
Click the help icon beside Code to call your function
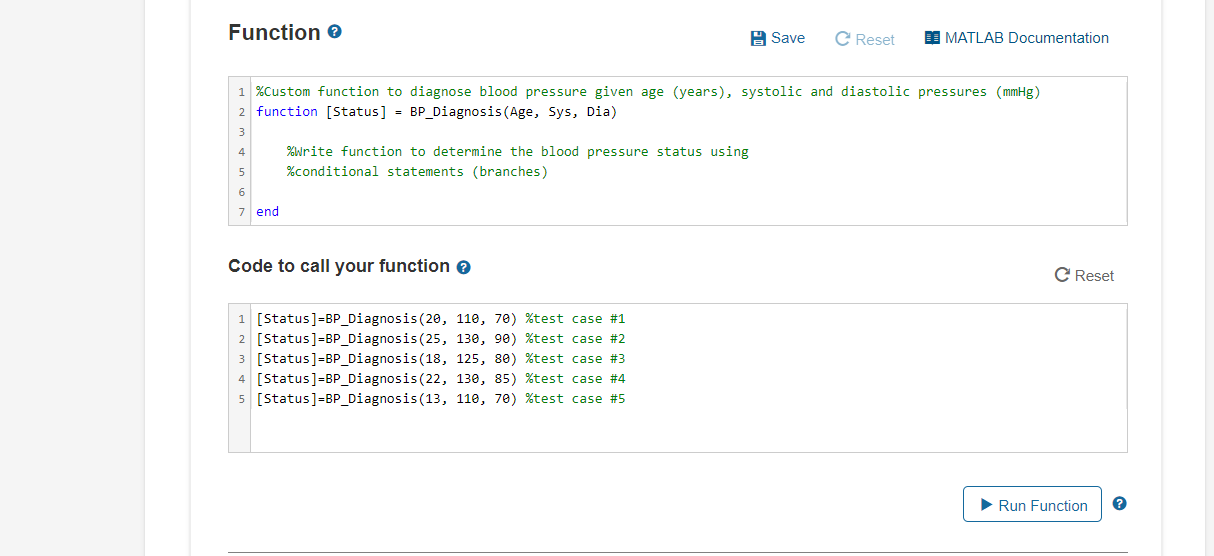tap(463, 267)
